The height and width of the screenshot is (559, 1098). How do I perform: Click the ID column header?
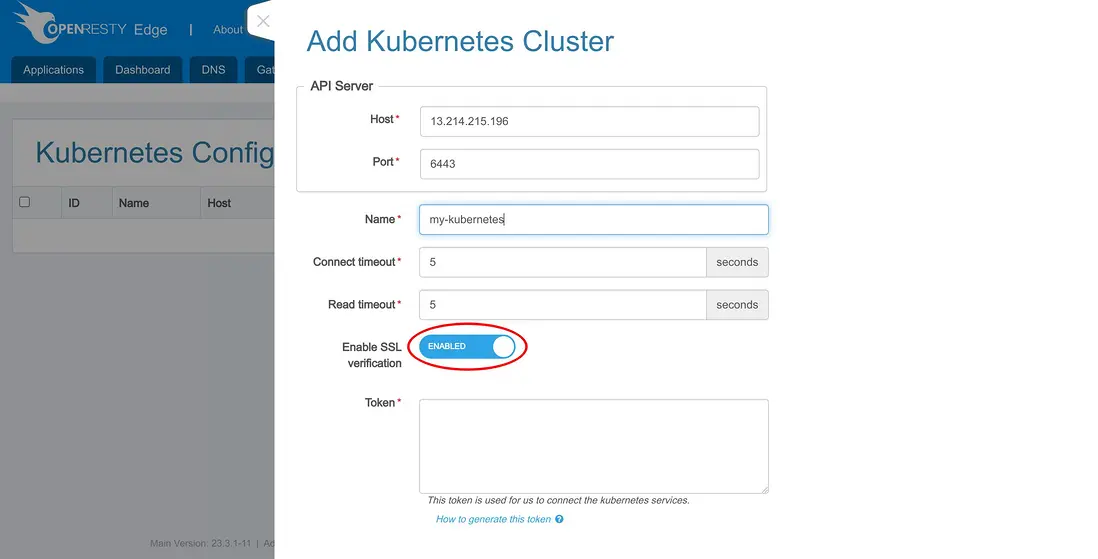click(x=74, y=203)
